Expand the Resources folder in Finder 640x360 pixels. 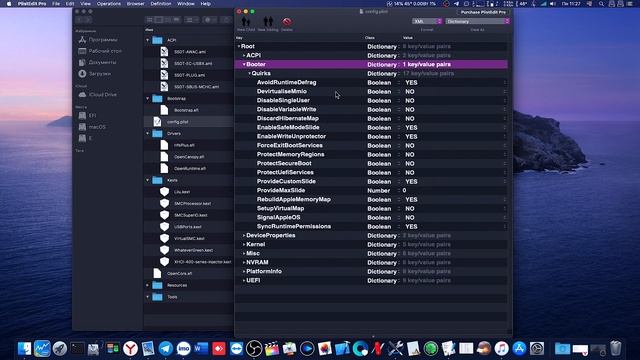pos(148,285)
